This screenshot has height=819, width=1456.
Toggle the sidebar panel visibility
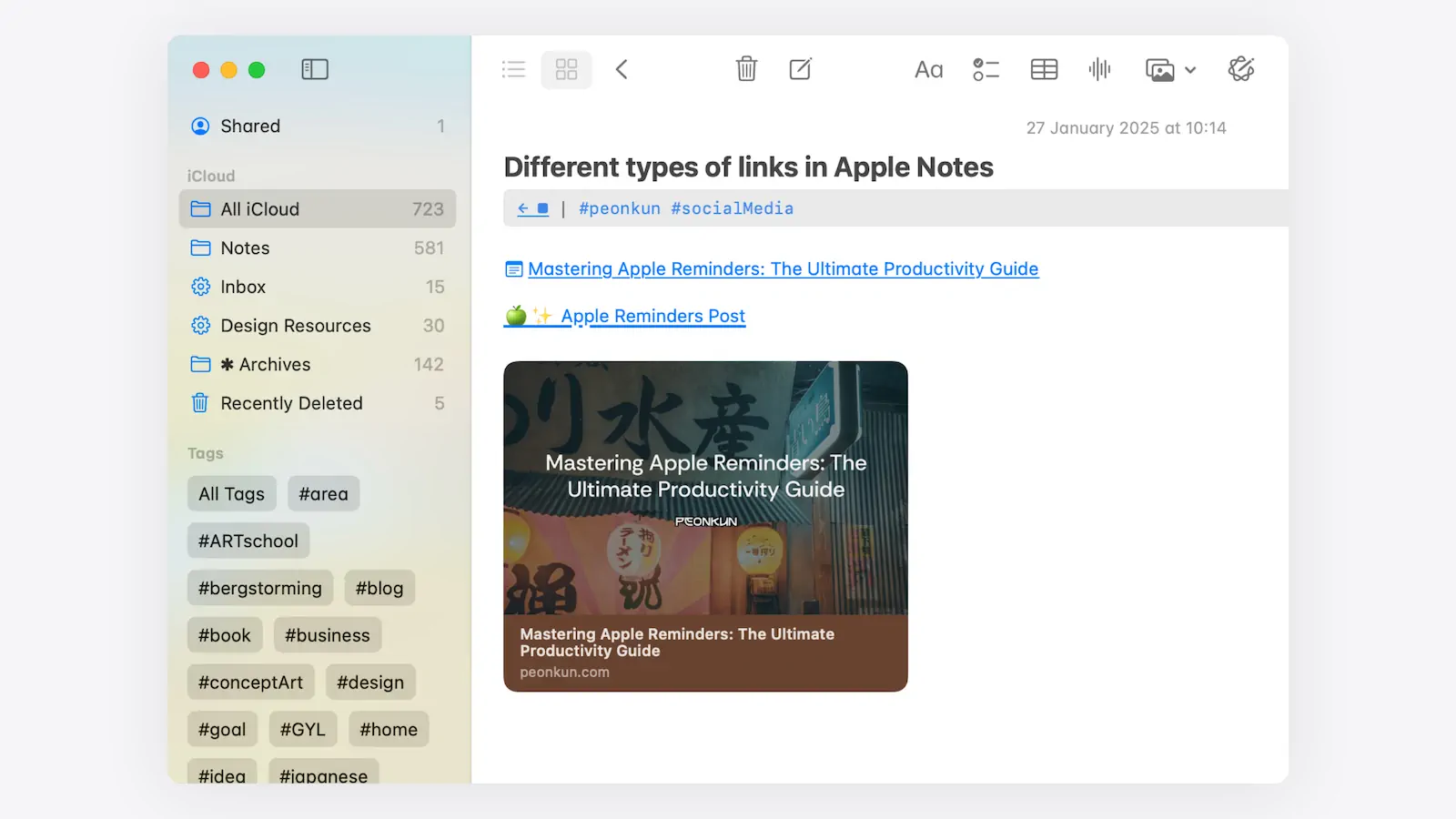[315, 69]
